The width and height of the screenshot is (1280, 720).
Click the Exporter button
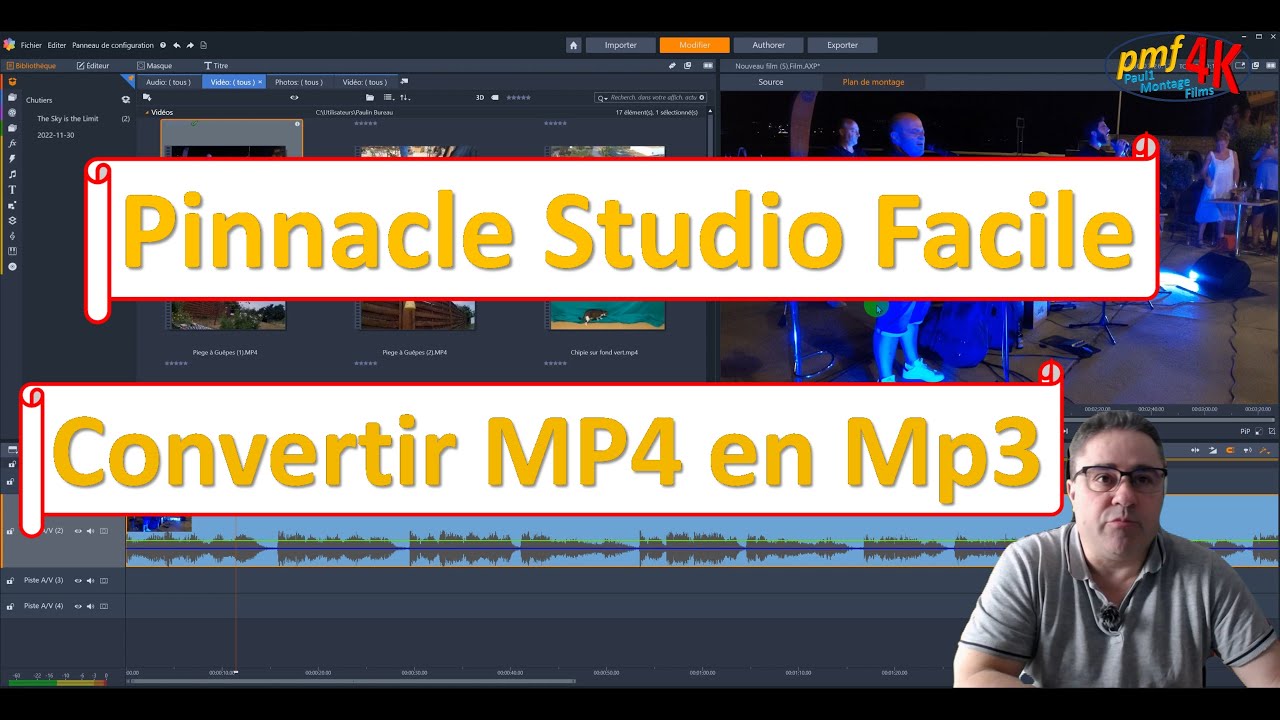click(843, 45)
